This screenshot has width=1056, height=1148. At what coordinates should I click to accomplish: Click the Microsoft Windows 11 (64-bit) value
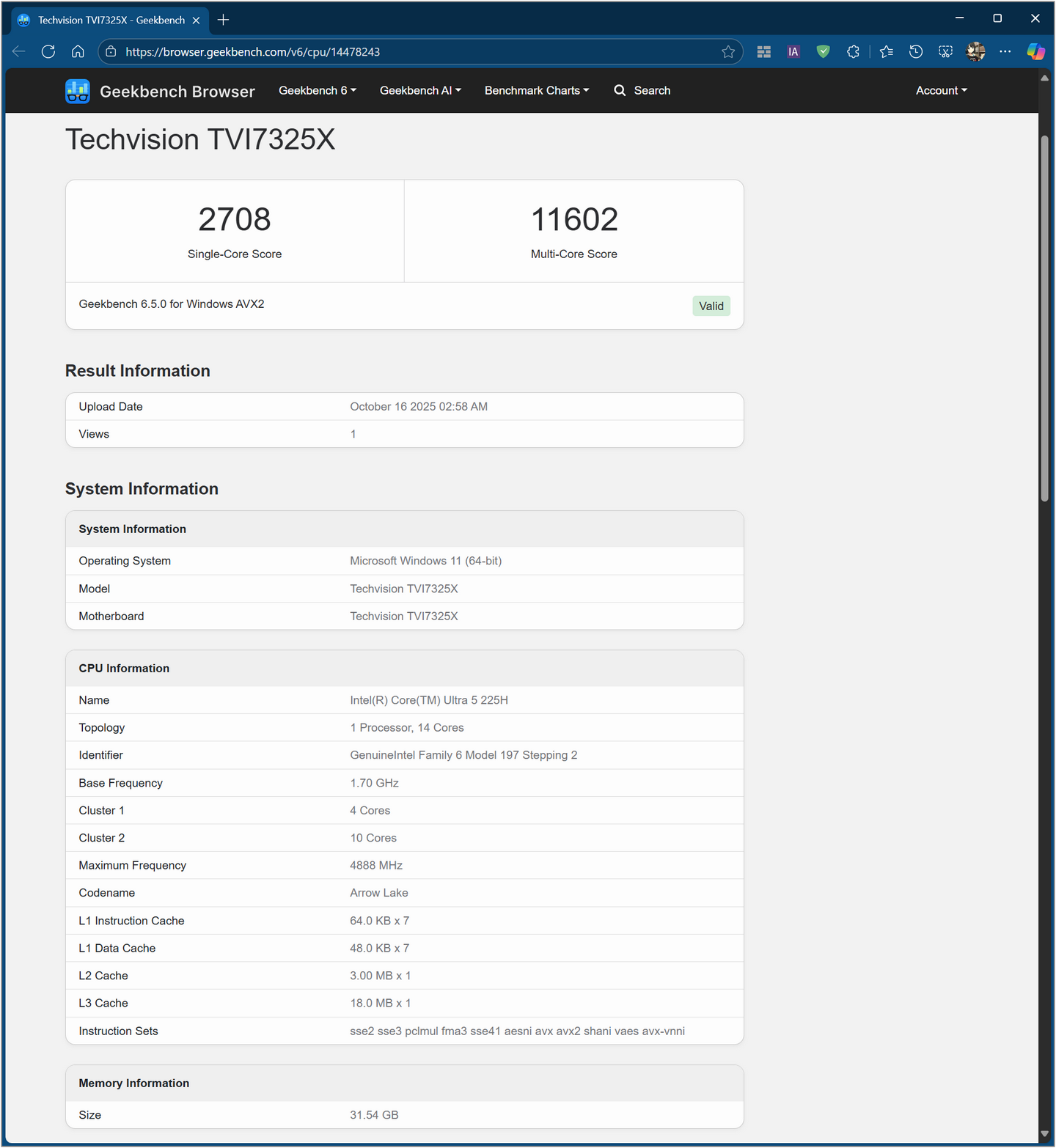[426, 561]
